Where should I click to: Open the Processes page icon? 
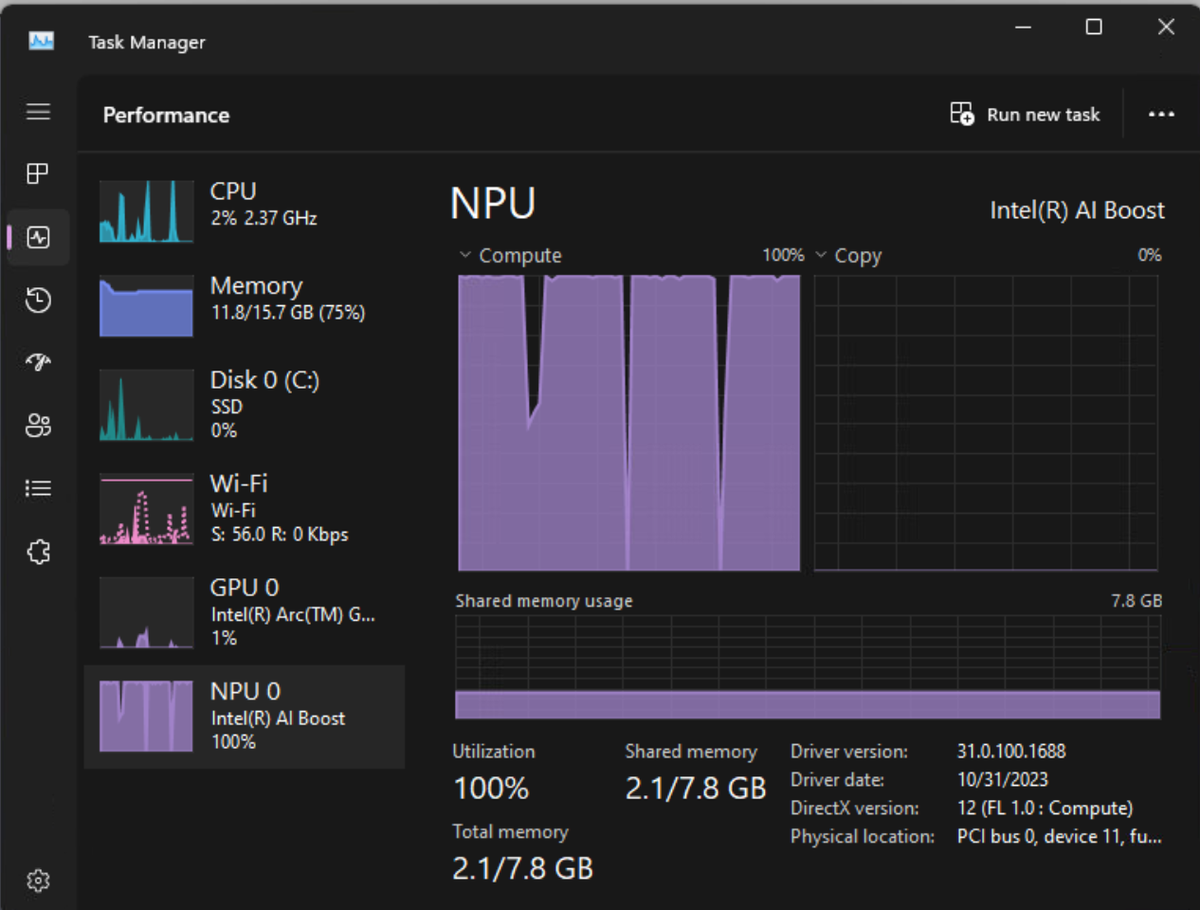click(x=37, y=174)
